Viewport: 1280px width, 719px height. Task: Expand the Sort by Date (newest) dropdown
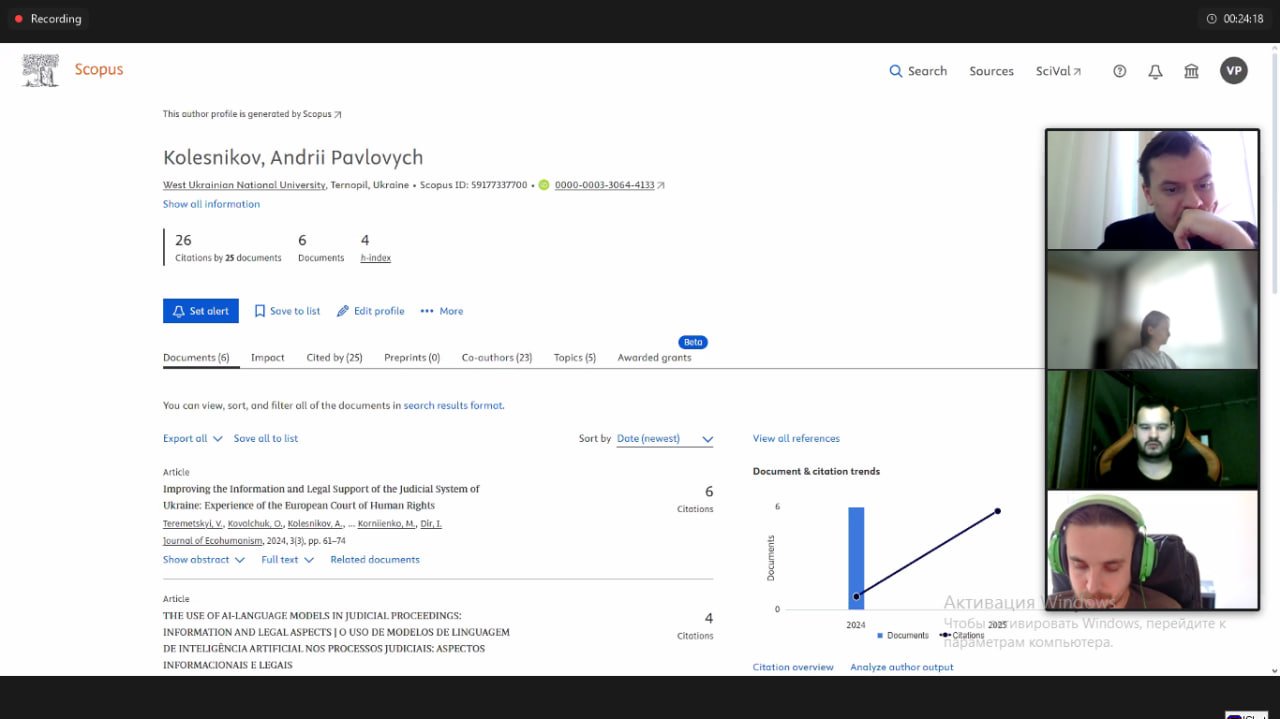click(x=665, y=439)
